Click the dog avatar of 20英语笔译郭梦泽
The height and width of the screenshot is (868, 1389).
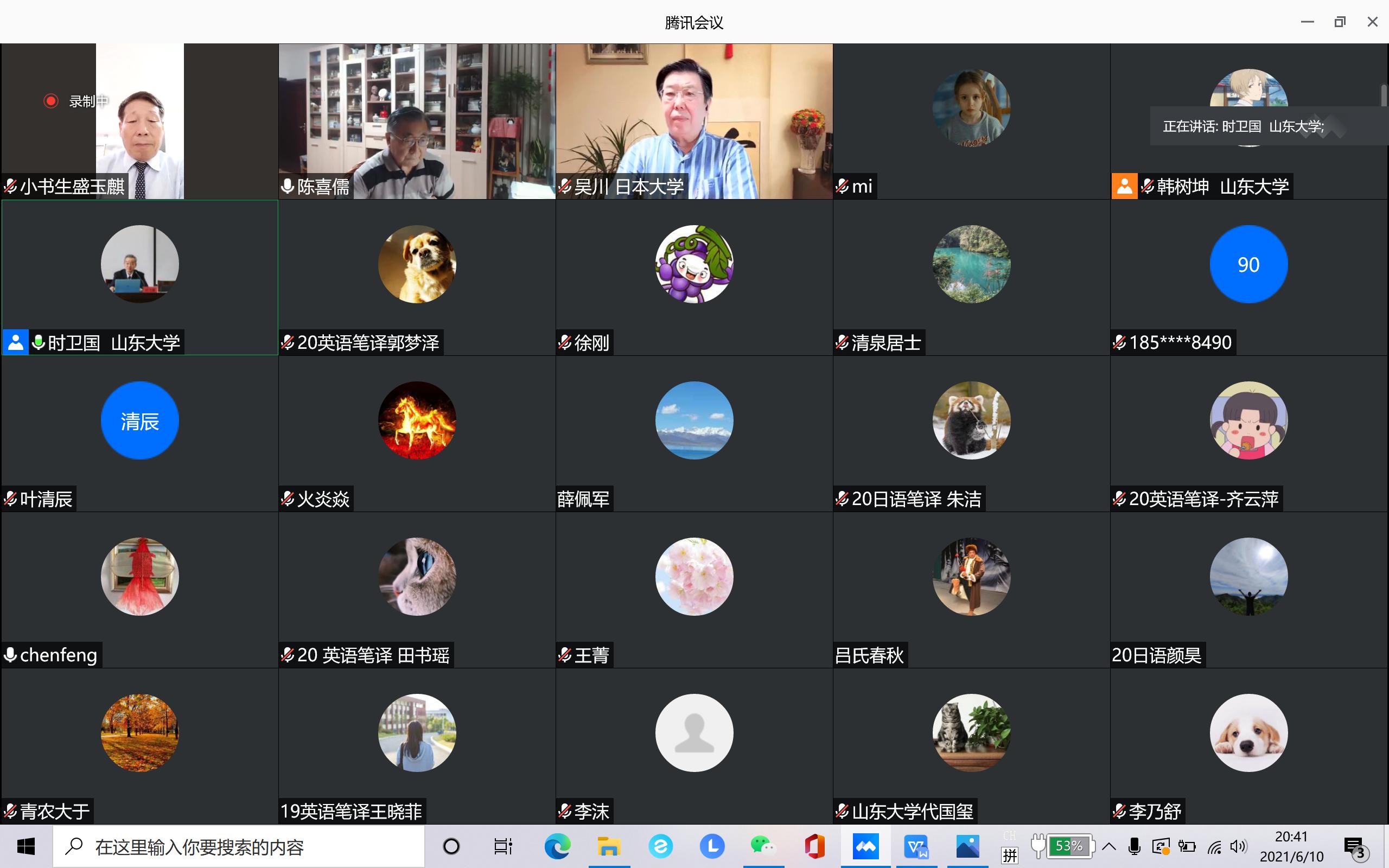[x=417, y=264]
